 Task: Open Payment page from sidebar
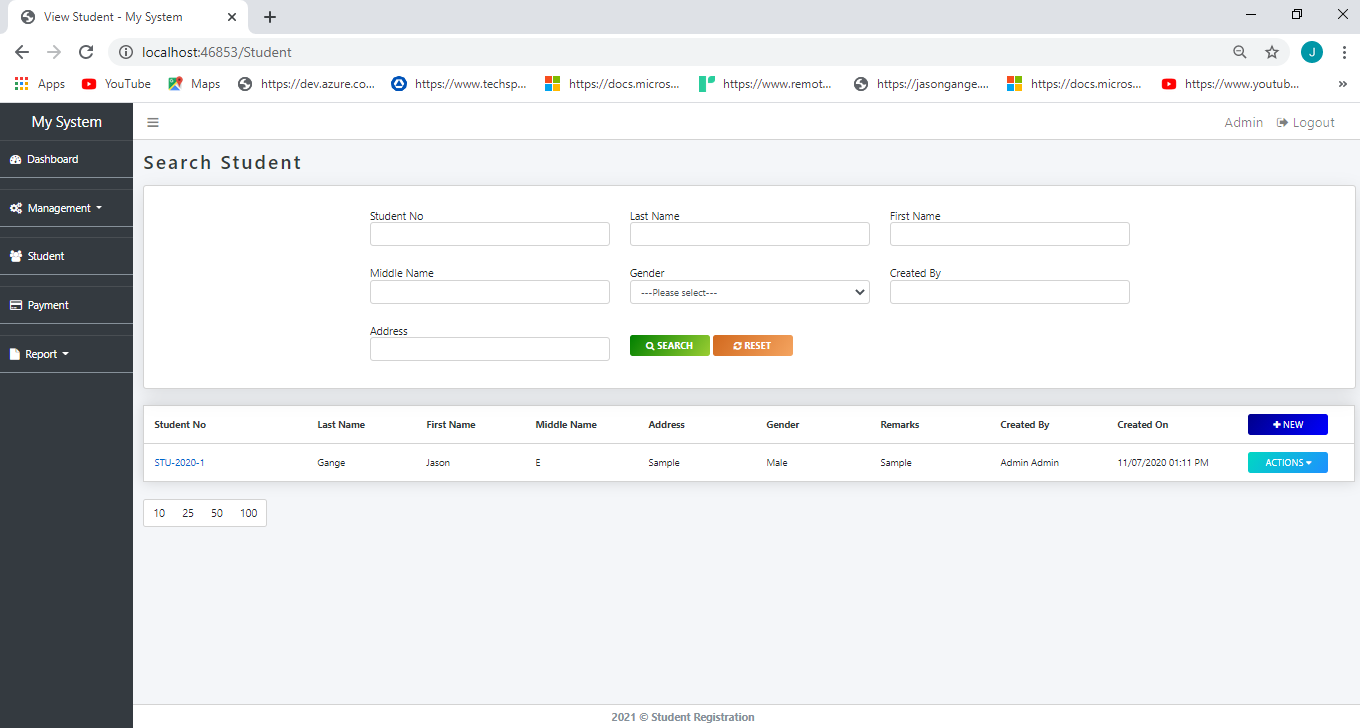point(66,305)
